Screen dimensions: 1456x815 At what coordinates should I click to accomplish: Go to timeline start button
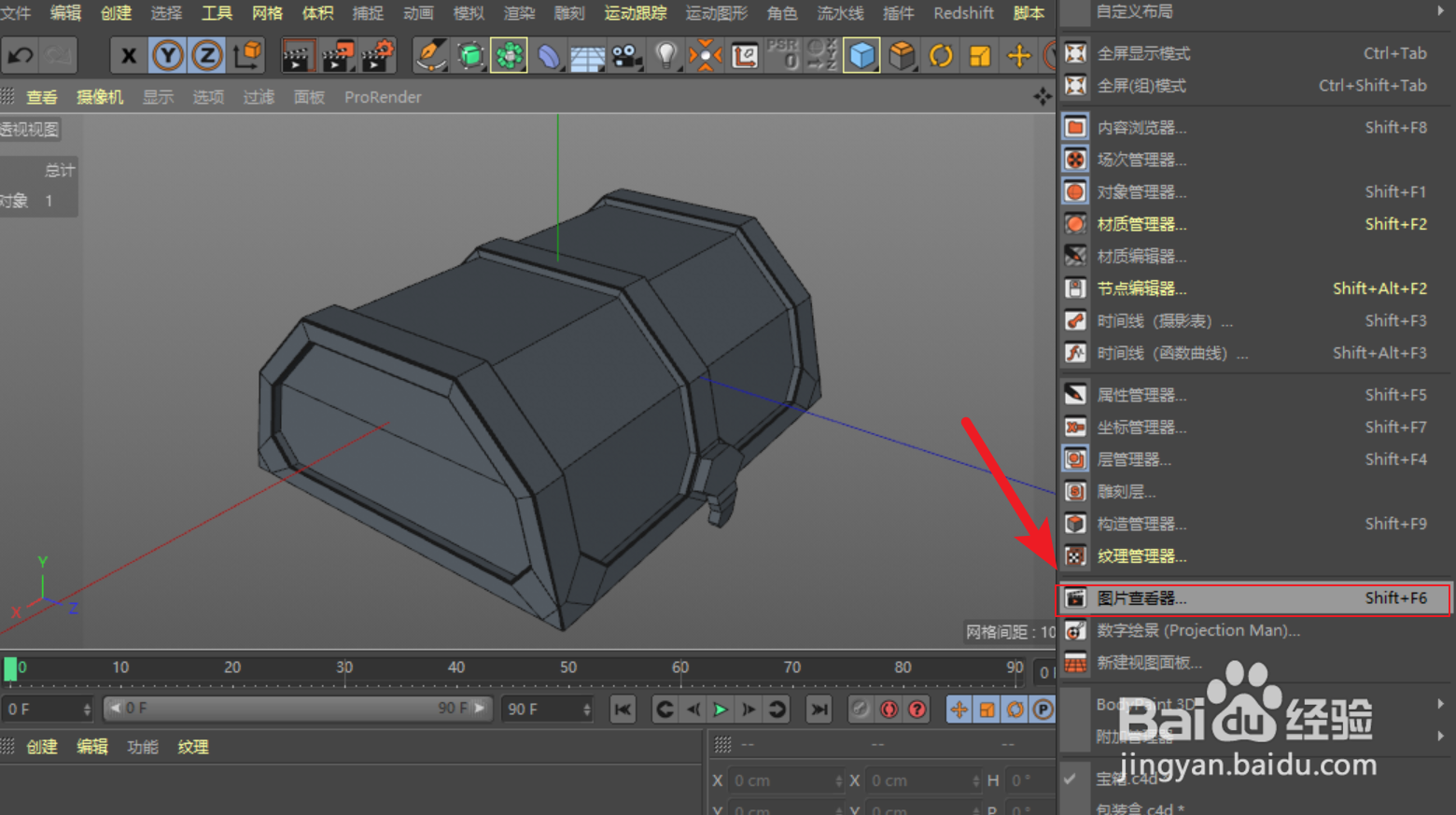(x=623, y=710)
